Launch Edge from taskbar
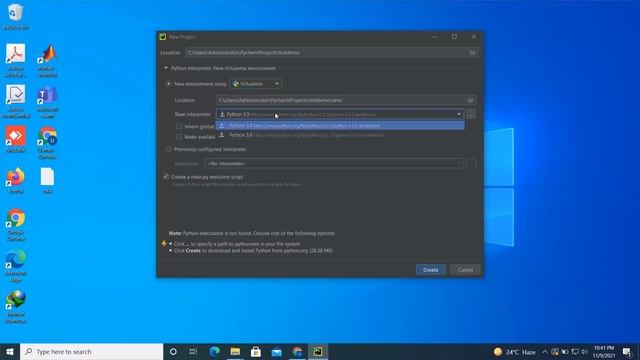 point(215,351)
